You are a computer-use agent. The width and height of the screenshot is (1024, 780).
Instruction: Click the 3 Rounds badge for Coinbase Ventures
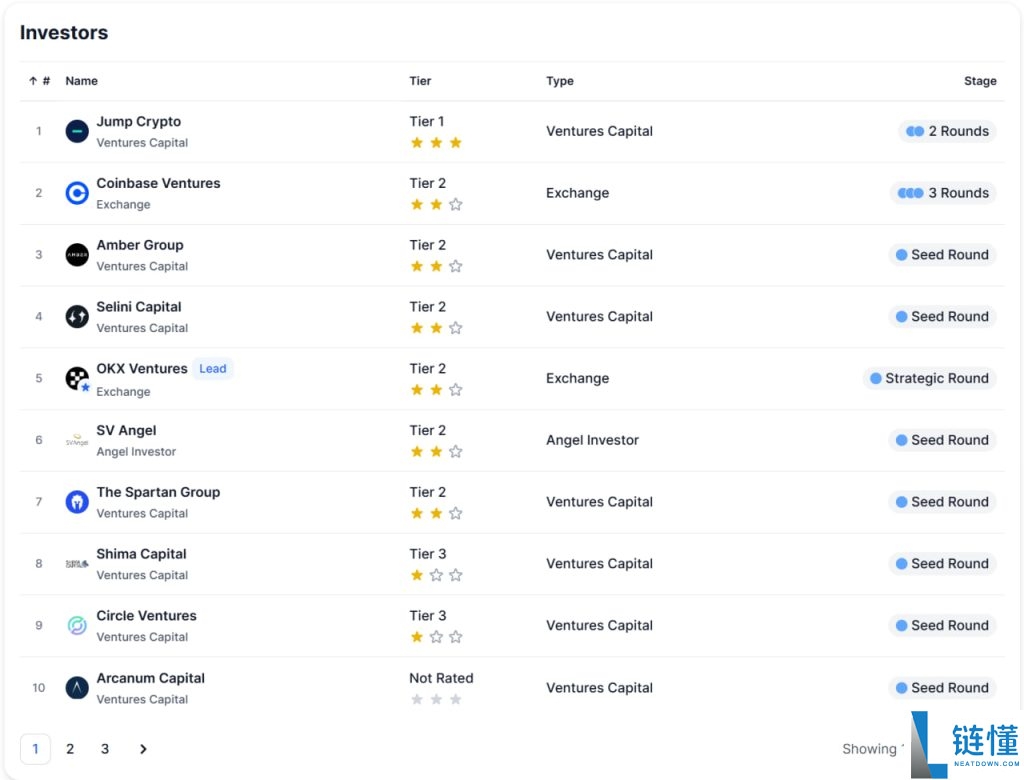(943, 193)
